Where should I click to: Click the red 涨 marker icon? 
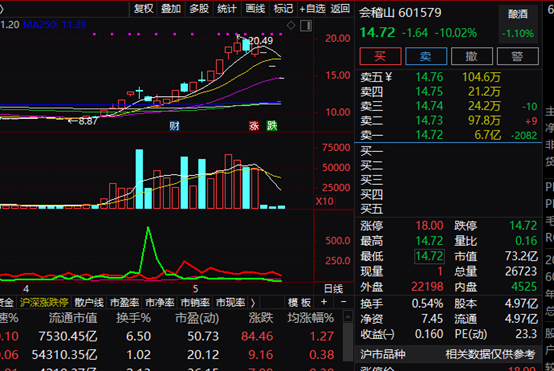(254, 125)
